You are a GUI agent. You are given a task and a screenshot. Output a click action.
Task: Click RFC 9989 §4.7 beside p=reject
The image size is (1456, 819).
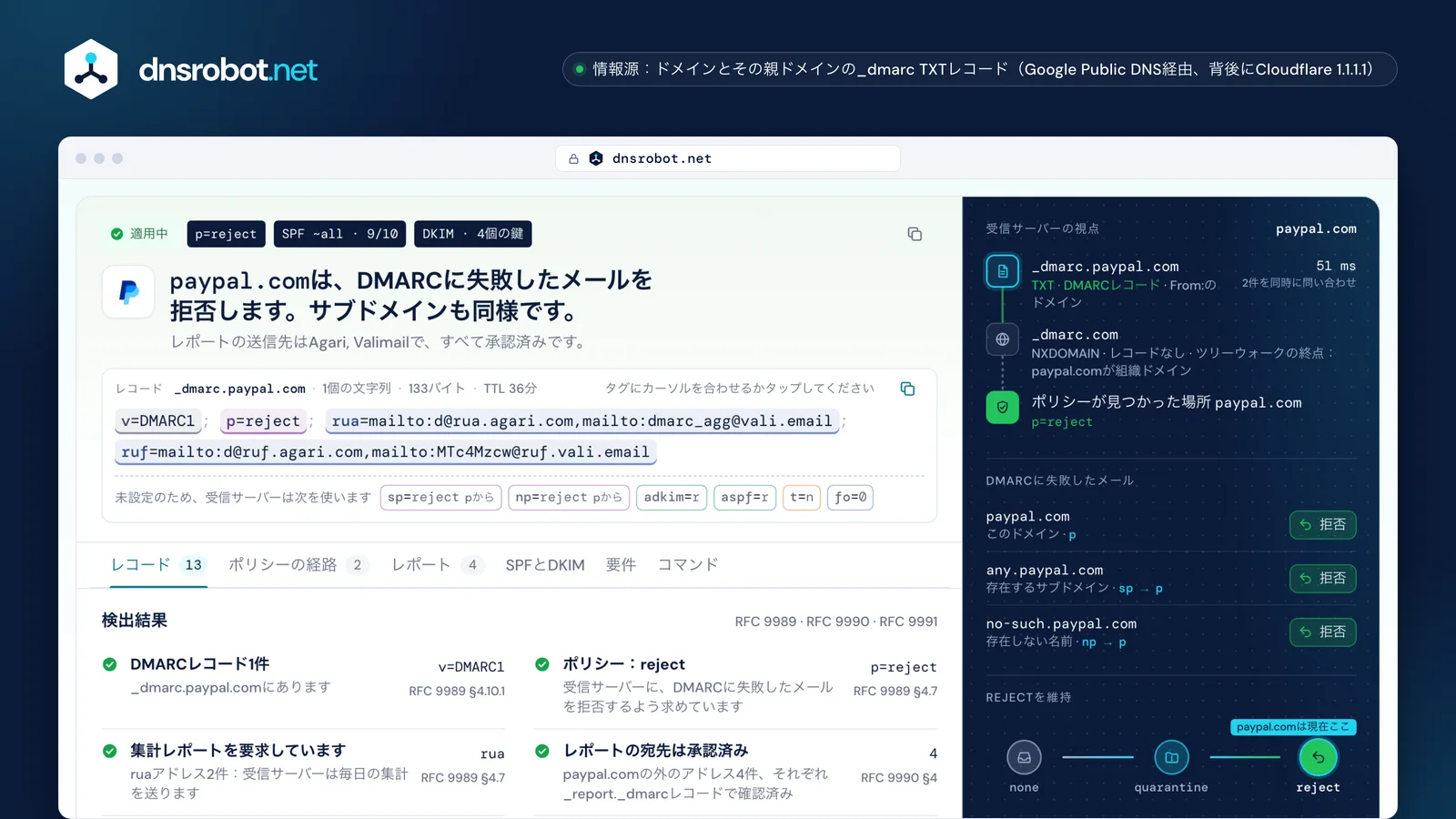pos(895,692)
